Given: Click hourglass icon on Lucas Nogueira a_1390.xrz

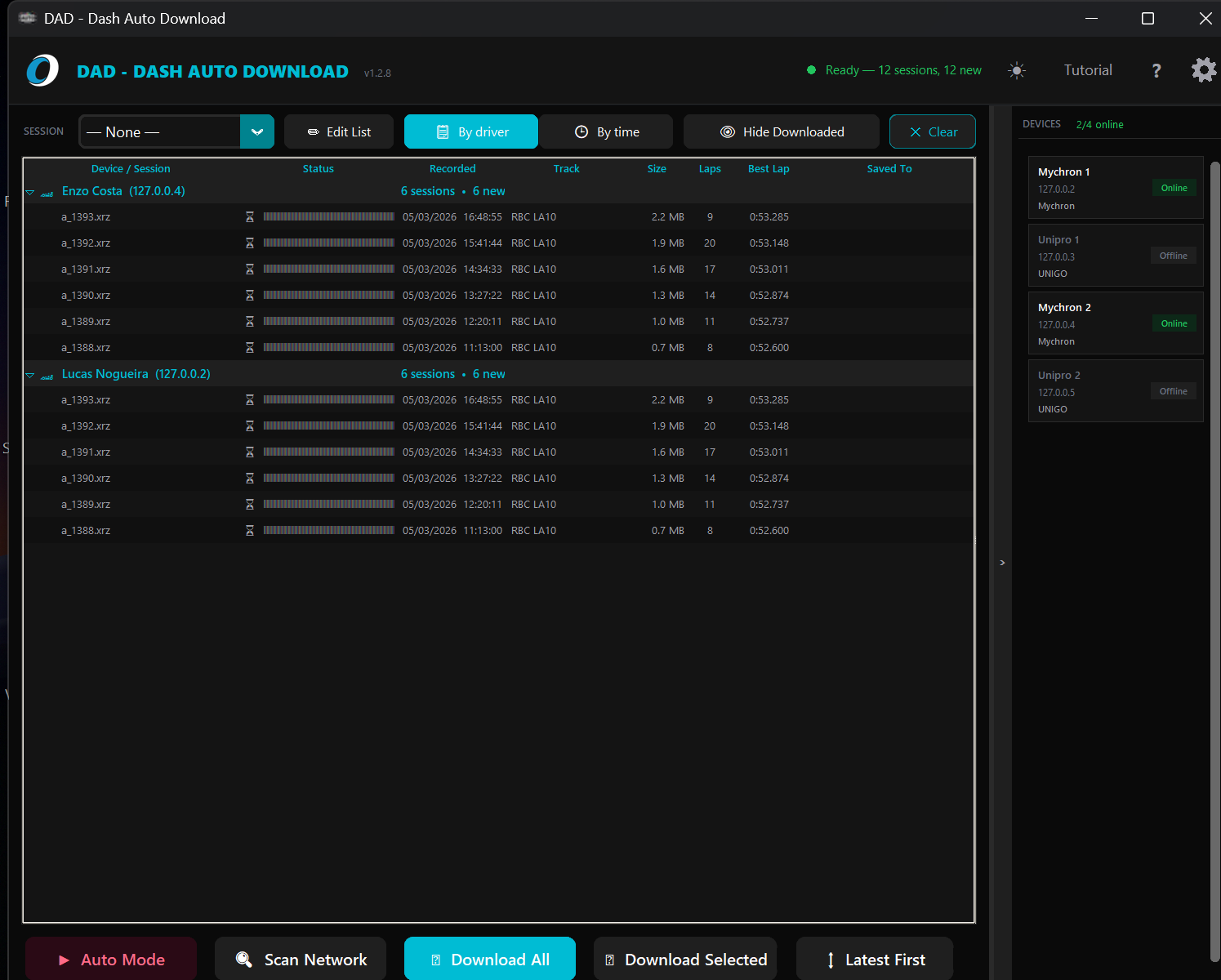Looking at the screenshot, I should [250, 479].
